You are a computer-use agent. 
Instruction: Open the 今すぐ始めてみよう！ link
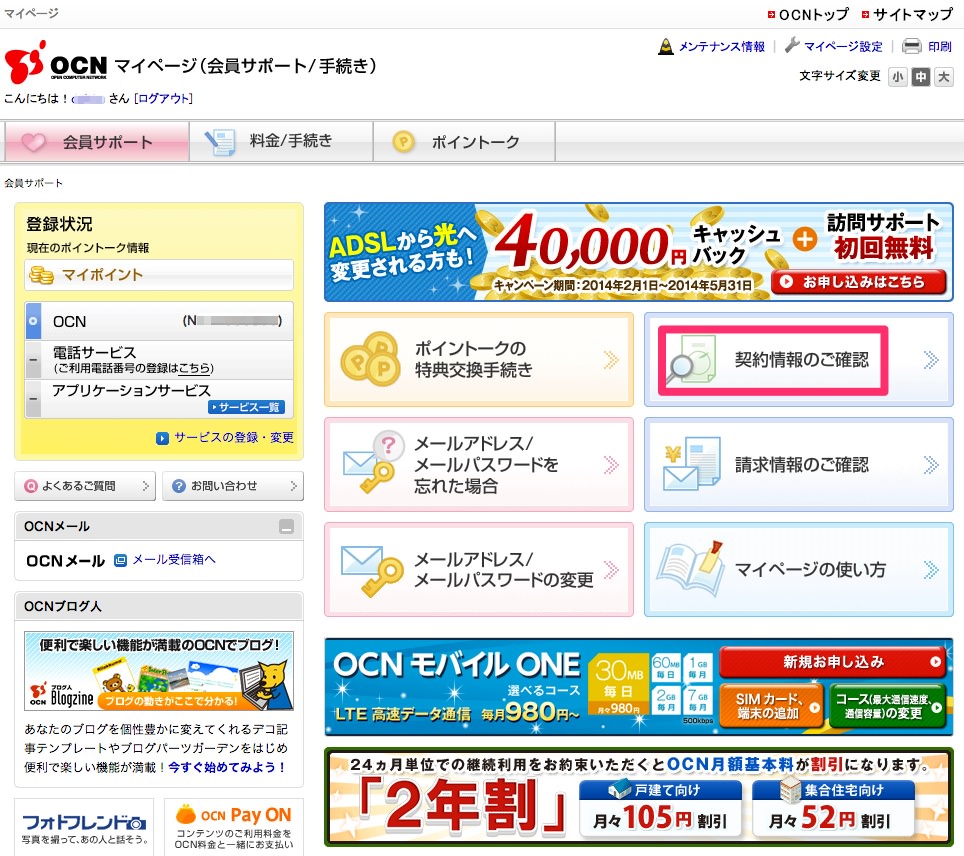point(226,767)
